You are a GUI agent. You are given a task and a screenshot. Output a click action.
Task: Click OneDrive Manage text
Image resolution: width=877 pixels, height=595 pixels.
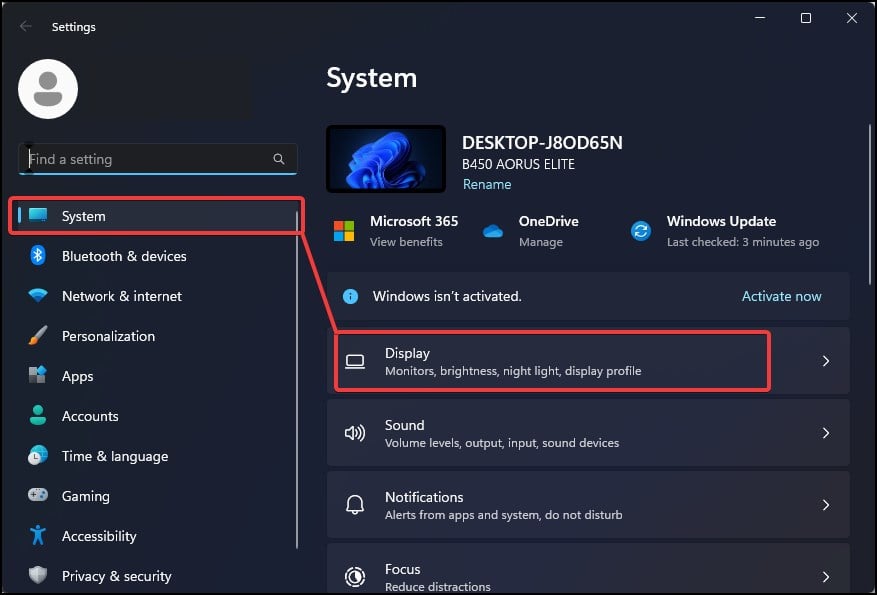(x=540, y=242)
